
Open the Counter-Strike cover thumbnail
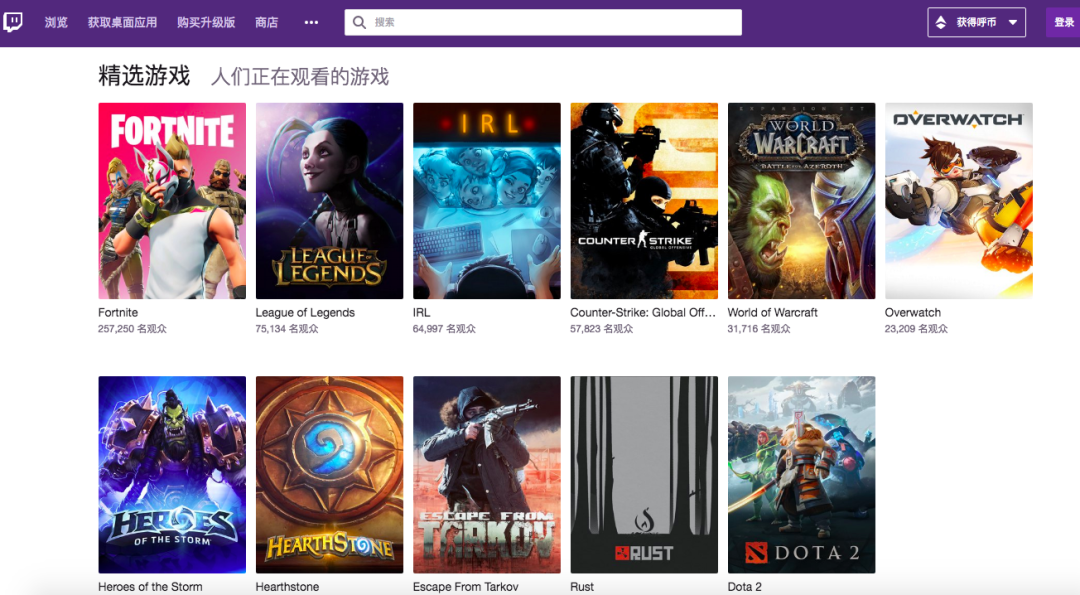pos(644,200)
